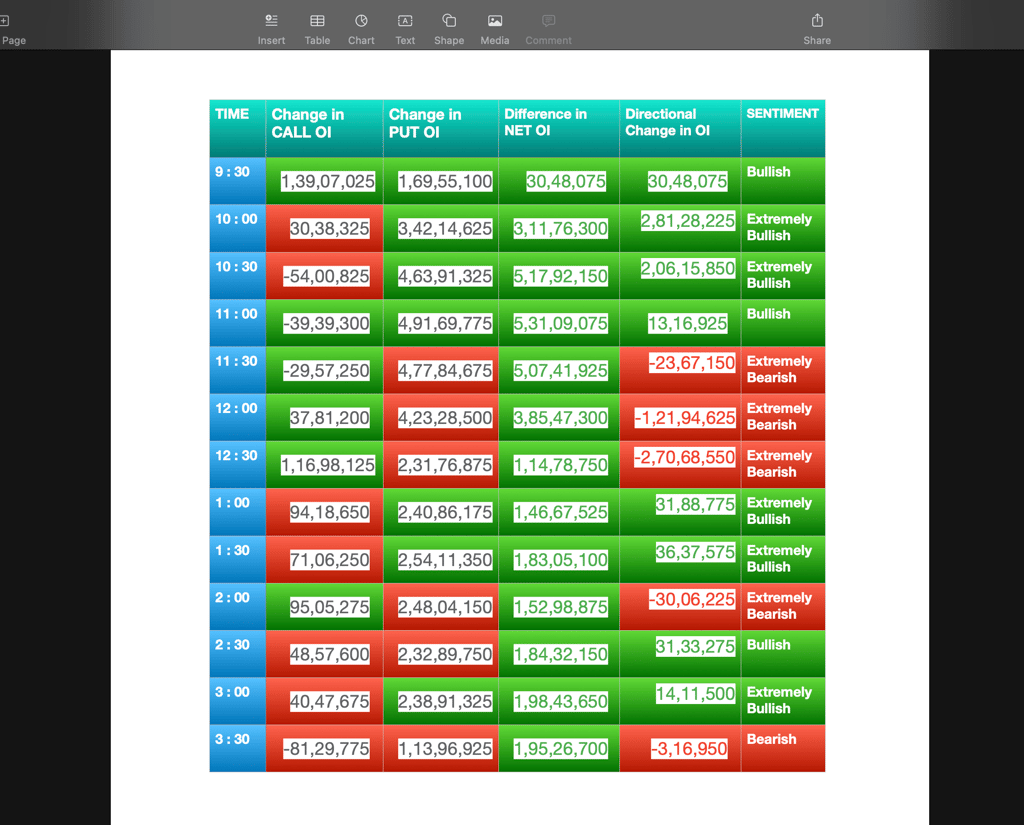Click the Comment toolbar button
The height and width of the screenshot is (825, 1024).
click(549, 29)
